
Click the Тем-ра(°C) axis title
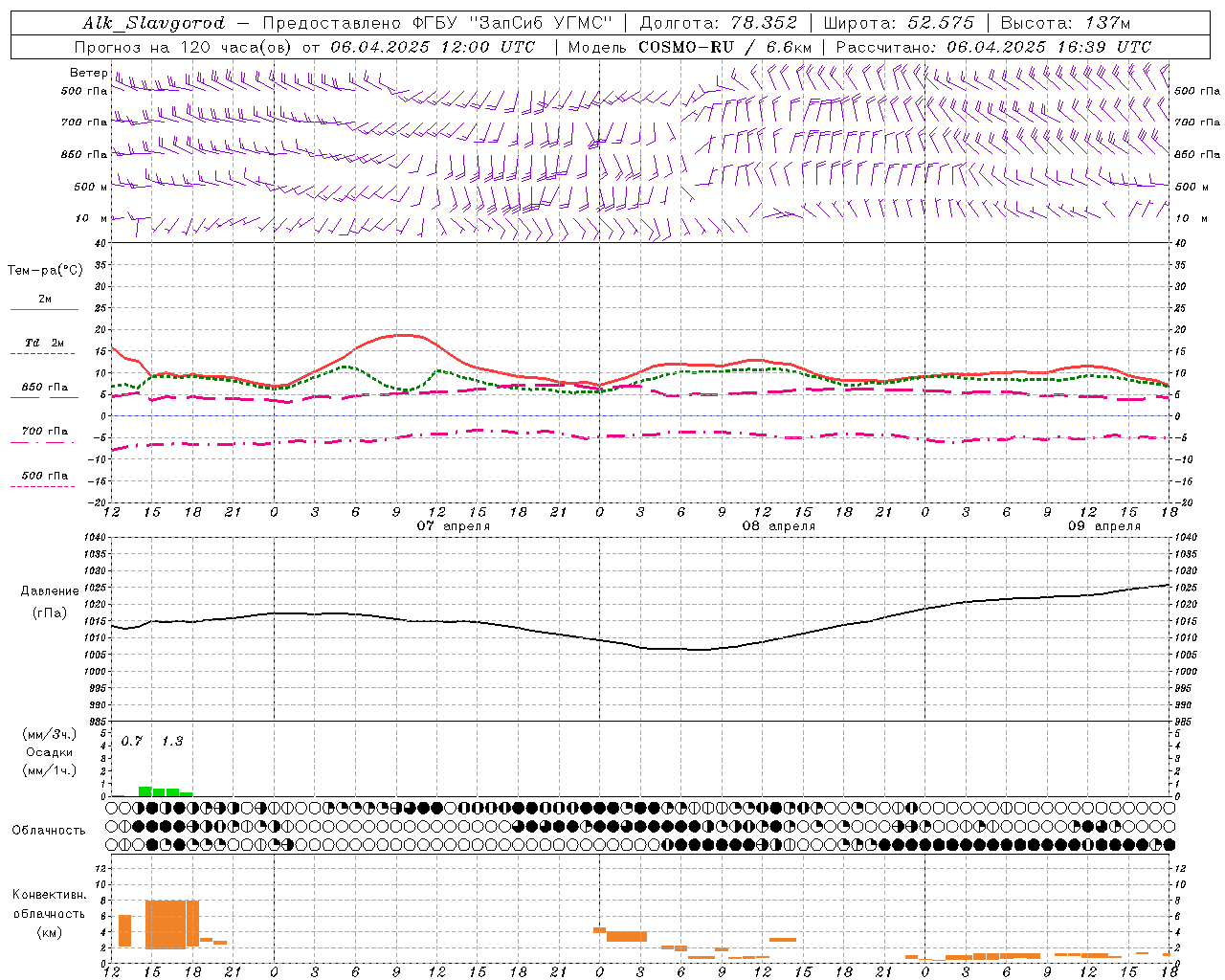(45, 271)
